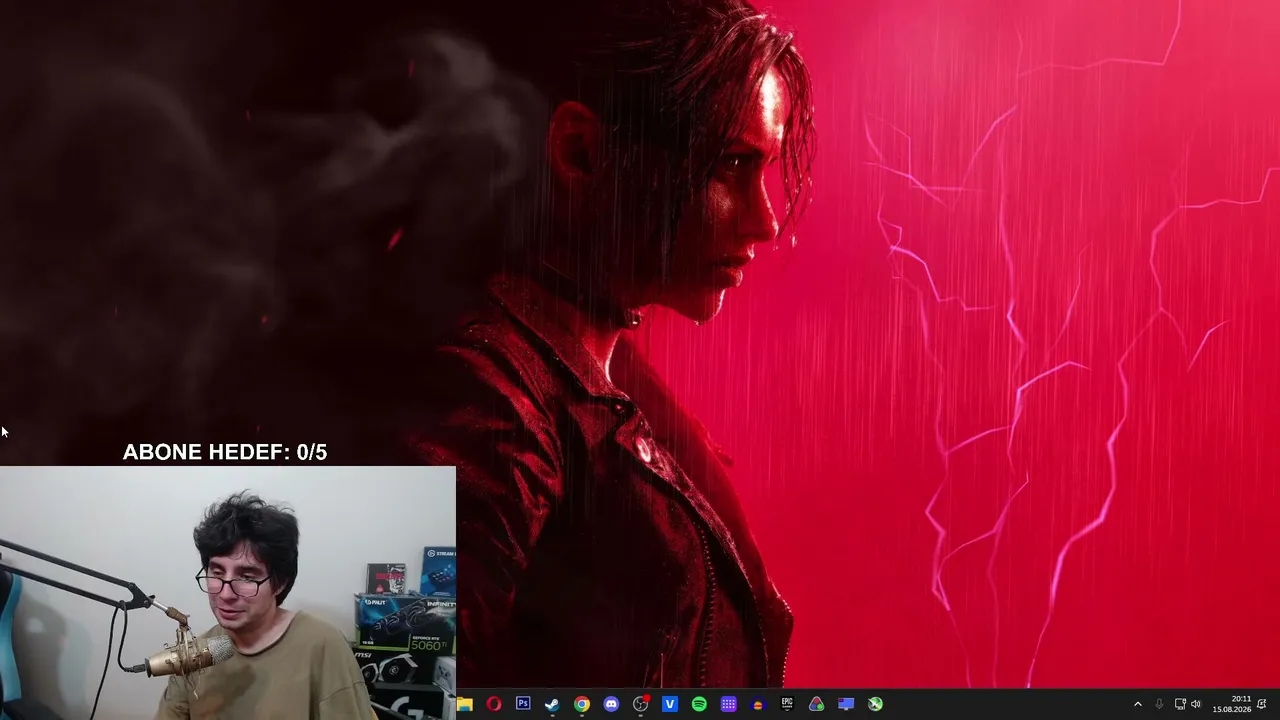The image size is (1280, 720).
Task: Open the blue round icon left of Epic Games
Action: [758, 704]
